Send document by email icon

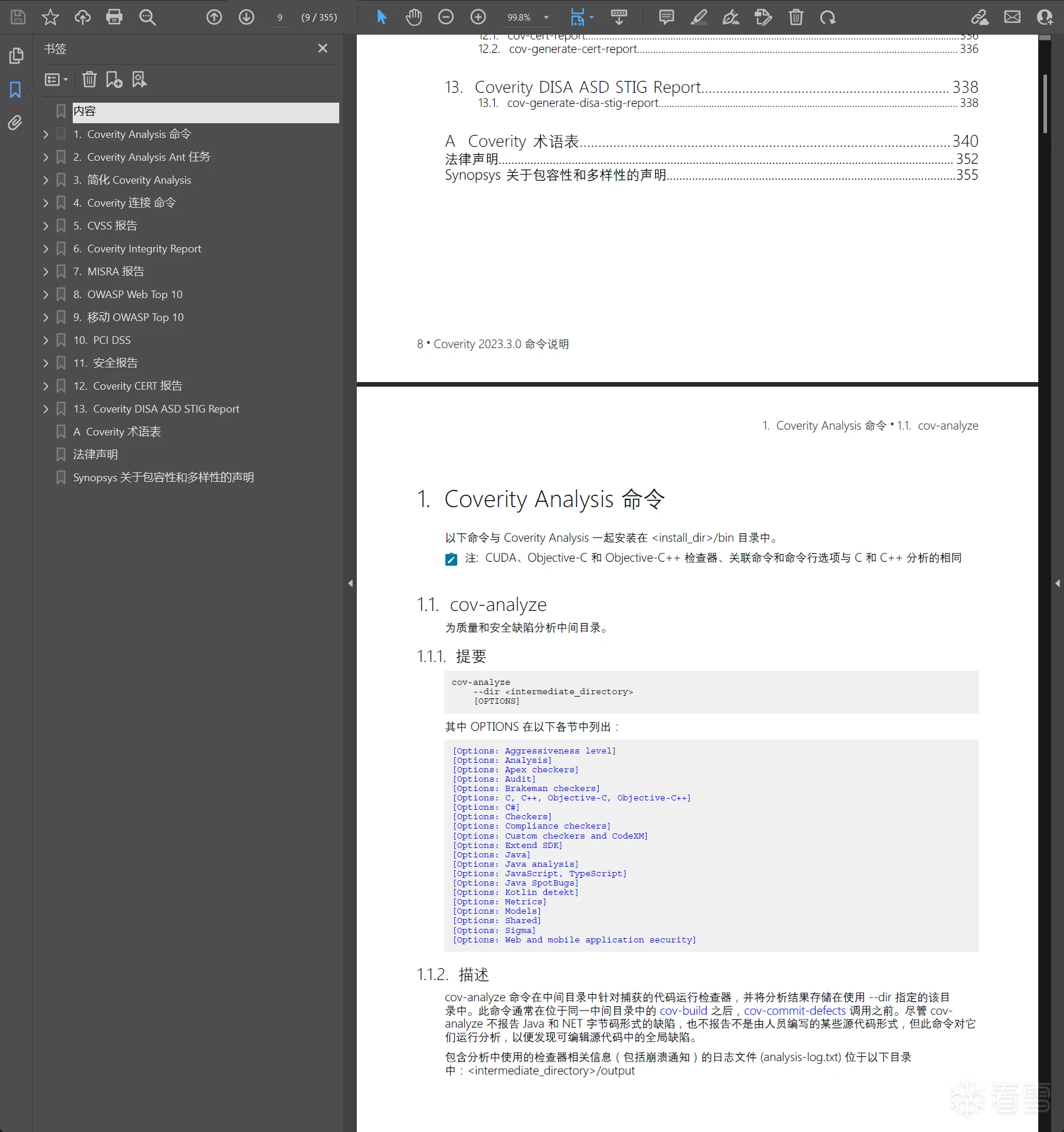pos(1012,17)
